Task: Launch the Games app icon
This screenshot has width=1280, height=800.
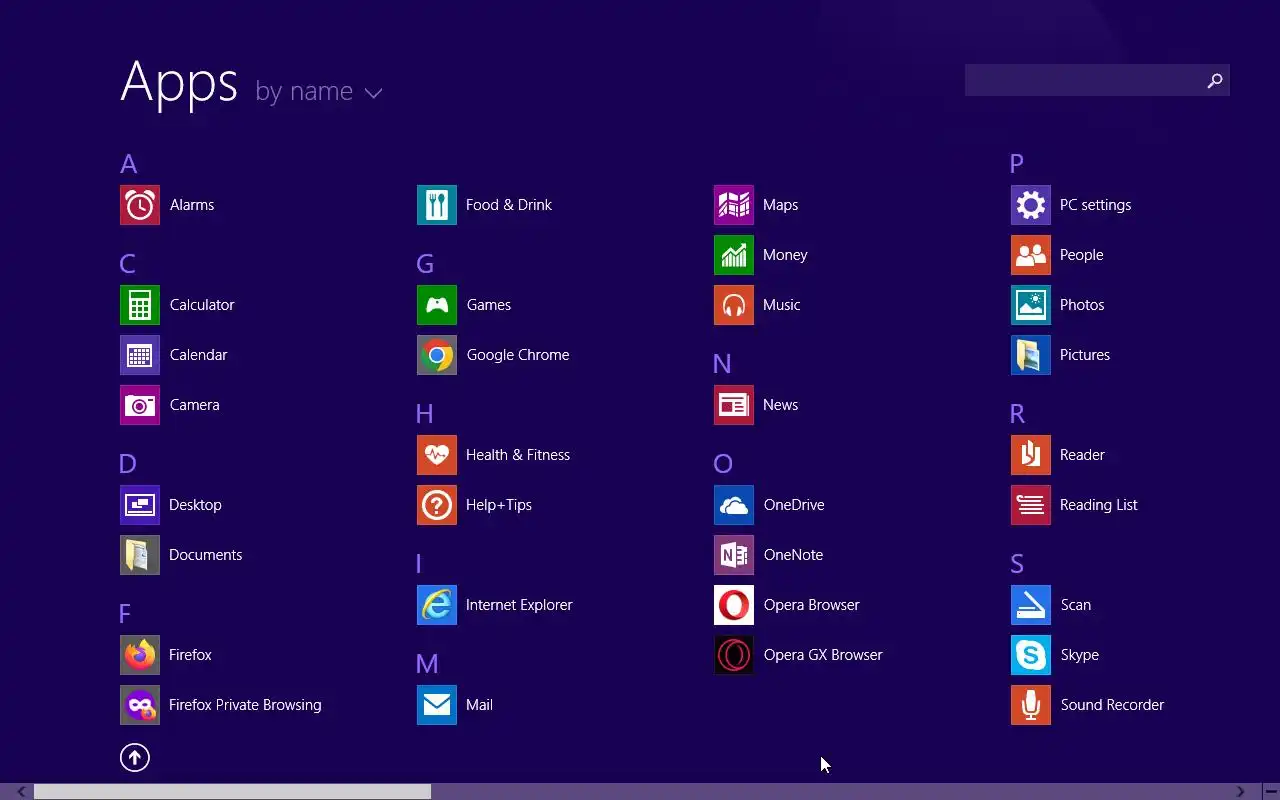Action: tap(437, 305)
